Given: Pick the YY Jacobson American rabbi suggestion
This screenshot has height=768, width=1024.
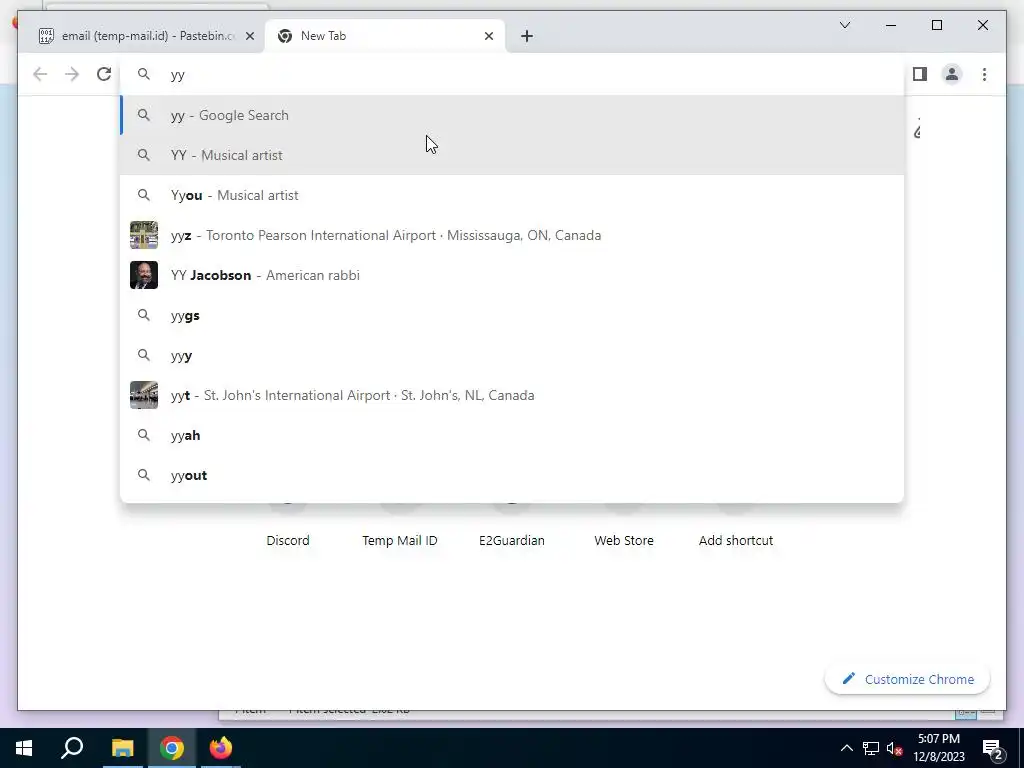Looking at the screenshot, I should click(x=512, y=275).
